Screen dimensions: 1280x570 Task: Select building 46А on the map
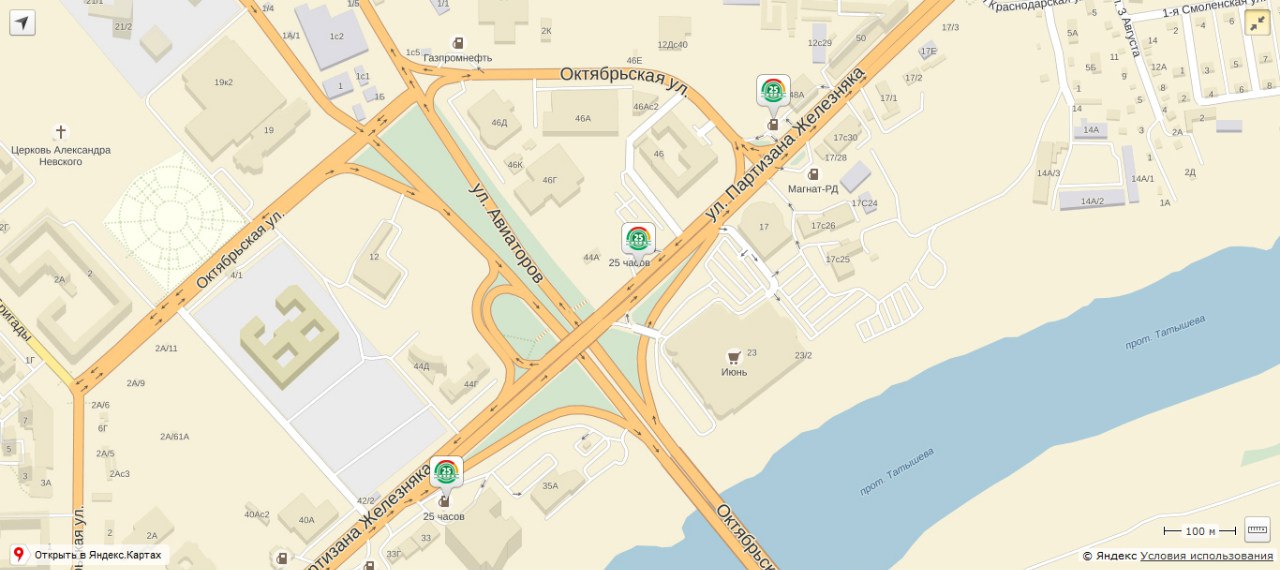coord(582,118)
